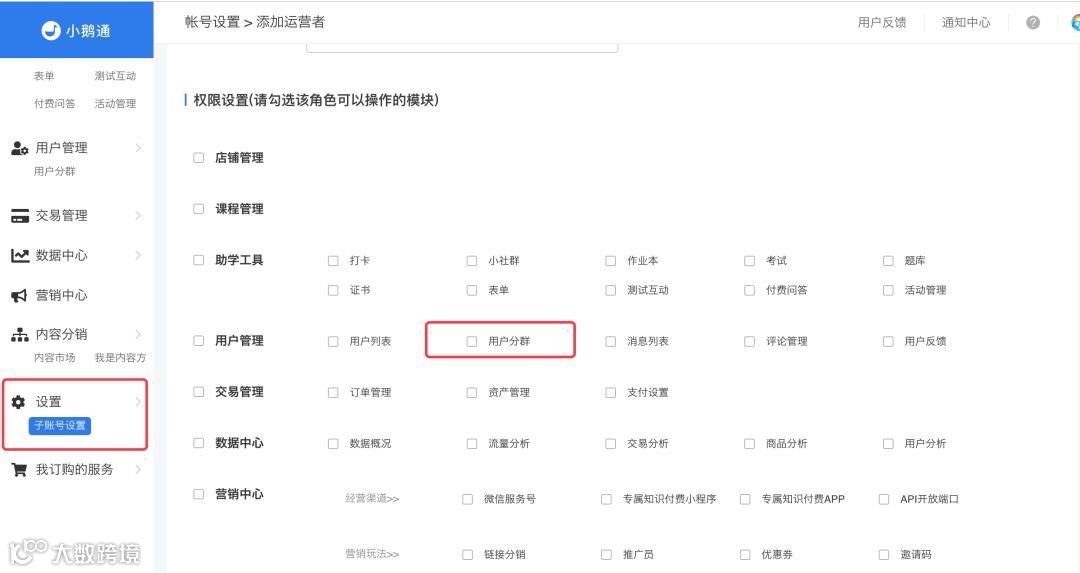Enable the 活动管理 permission checkbox
The image size is (1080, 573).
tap(889, 291)
